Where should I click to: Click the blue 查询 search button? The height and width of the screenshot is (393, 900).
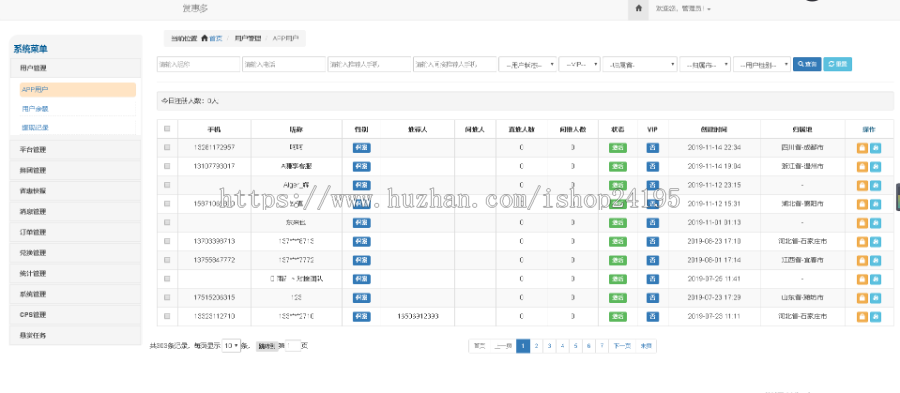click(807, 64)
